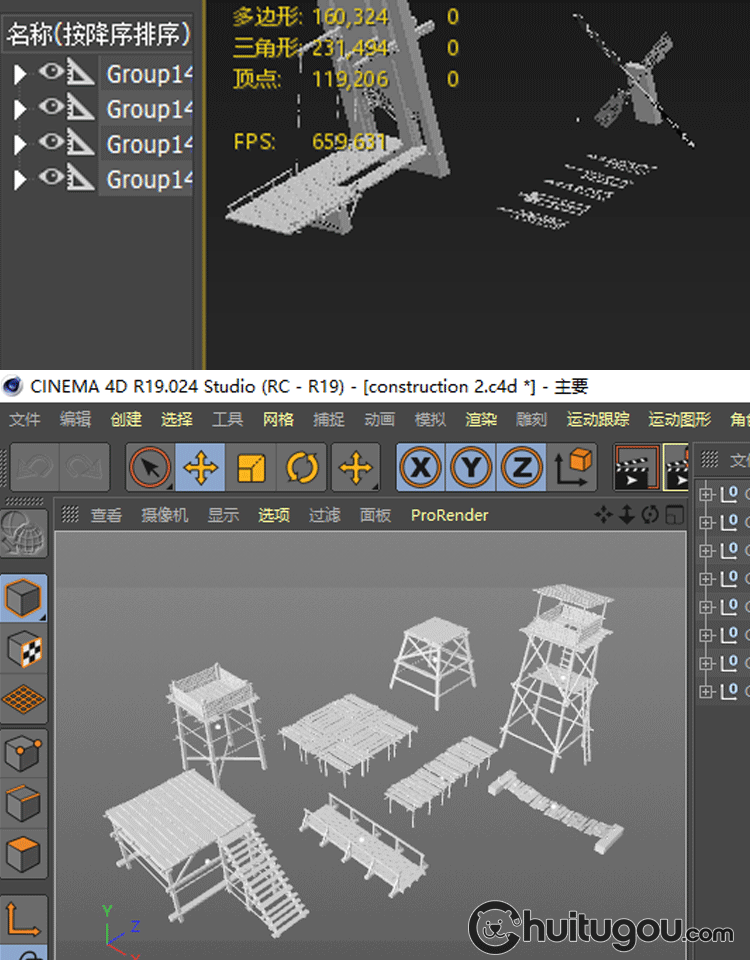
Task: Choose the Scale tool
Action: 251,467
